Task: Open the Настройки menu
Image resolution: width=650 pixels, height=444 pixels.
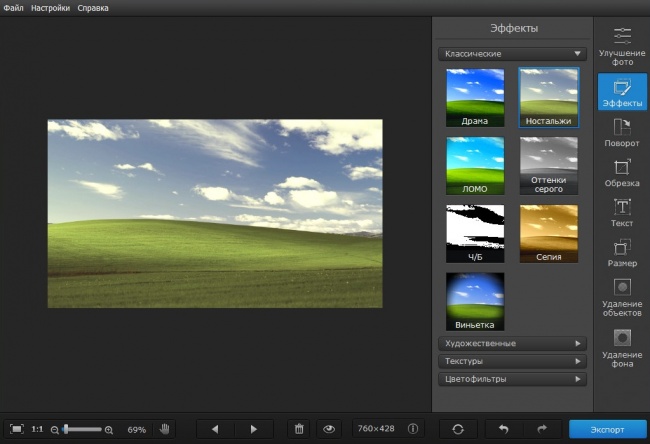Action: pos(50,8)
